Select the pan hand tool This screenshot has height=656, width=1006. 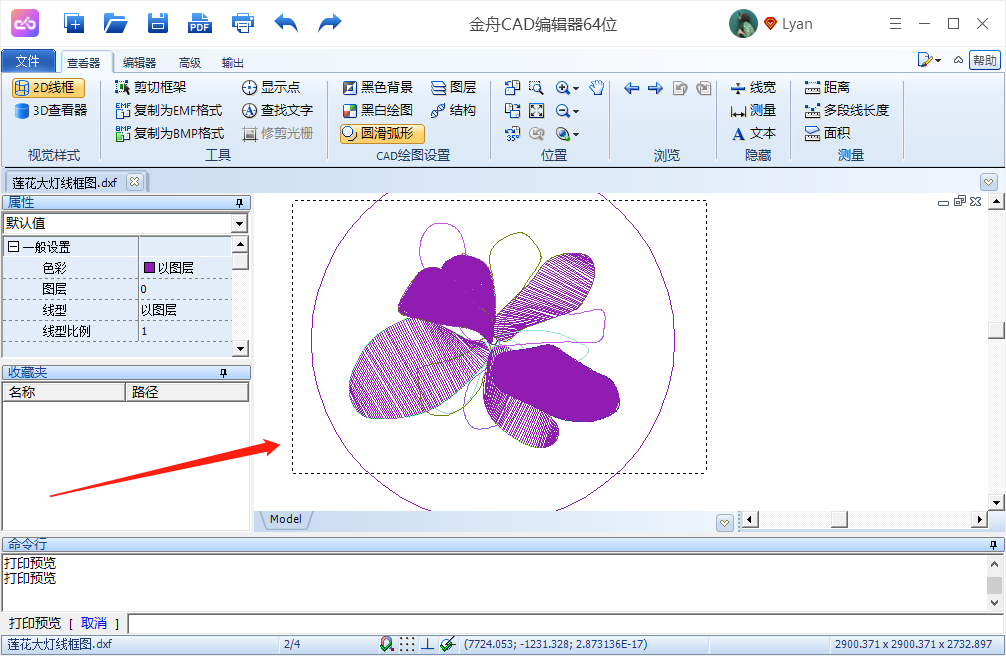(597, 88)
